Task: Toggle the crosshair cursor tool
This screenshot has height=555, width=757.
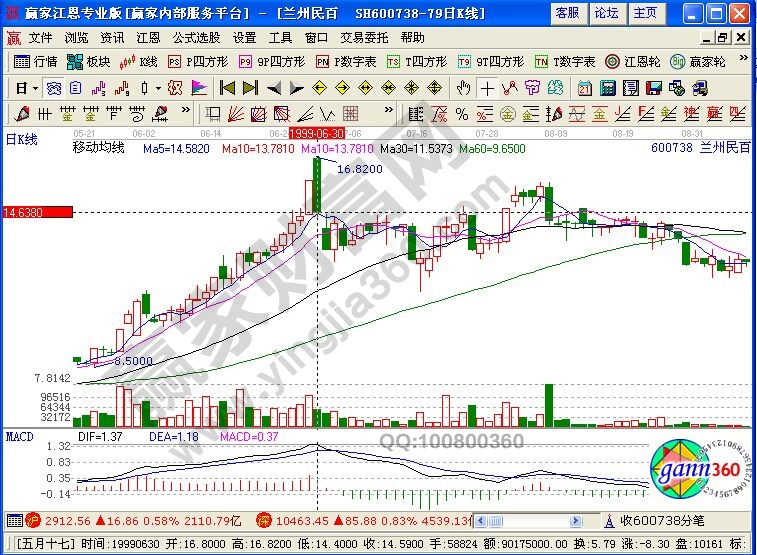Action: (487, 88)
